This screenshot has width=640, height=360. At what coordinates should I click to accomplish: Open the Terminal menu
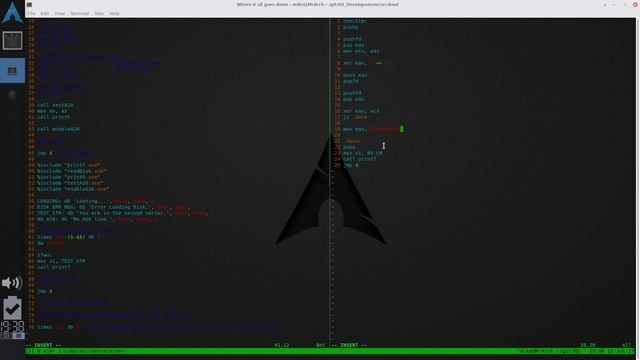click(80, 13)
